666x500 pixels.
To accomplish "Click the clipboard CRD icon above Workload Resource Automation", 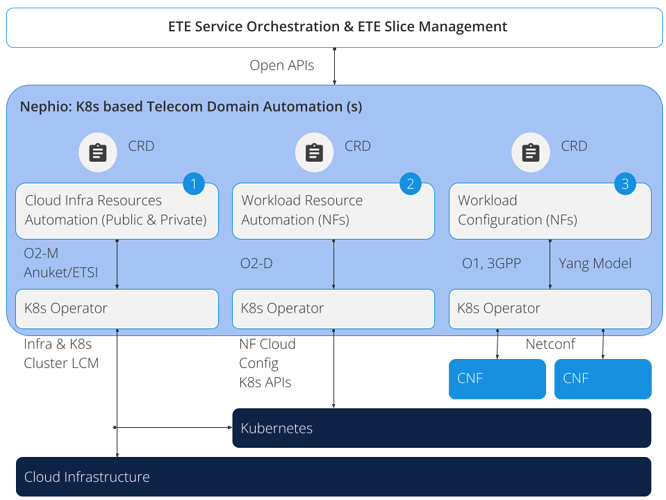I will (314, 152).
